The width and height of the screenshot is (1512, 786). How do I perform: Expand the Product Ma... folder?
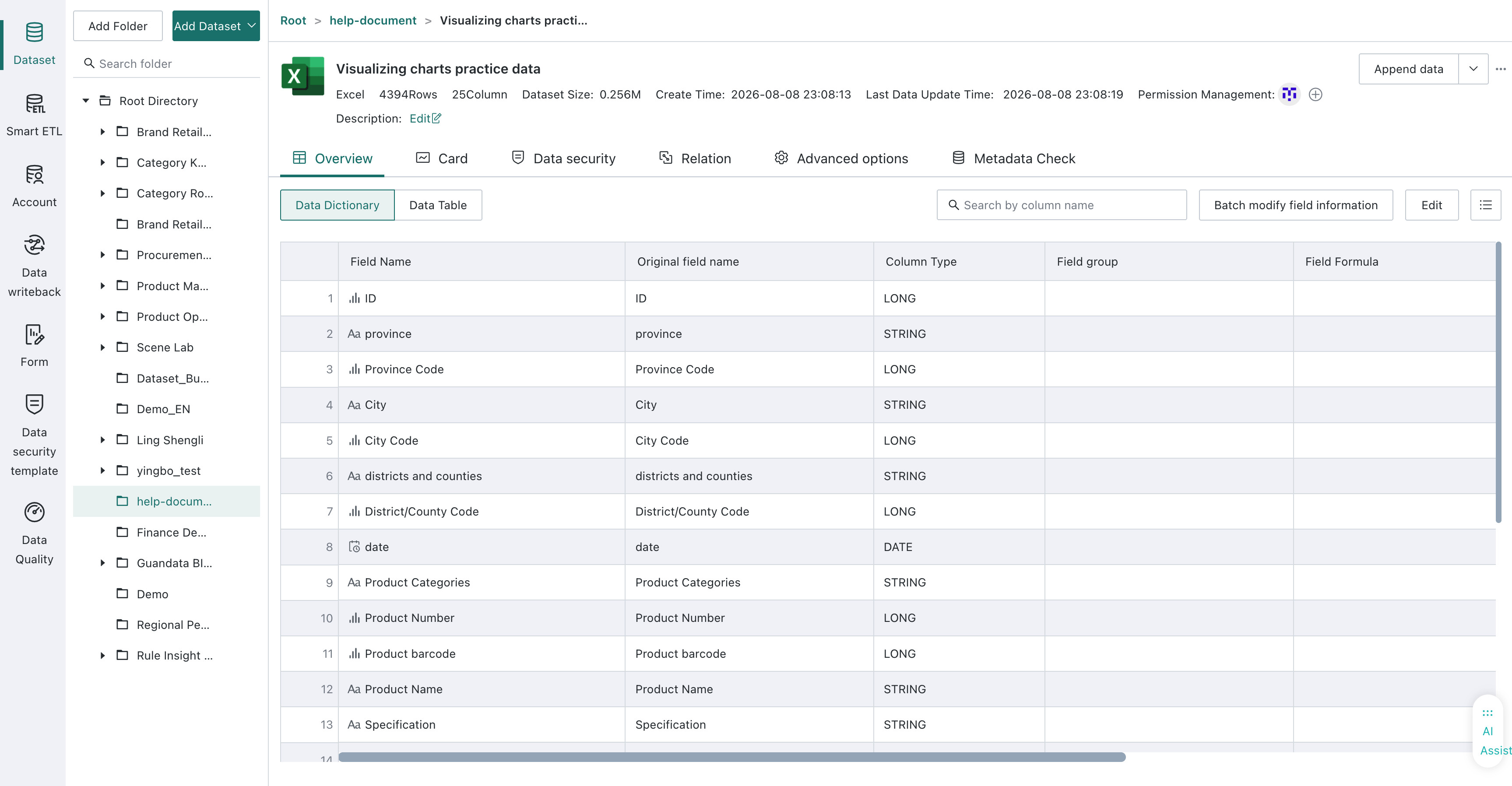pos(103,286)
